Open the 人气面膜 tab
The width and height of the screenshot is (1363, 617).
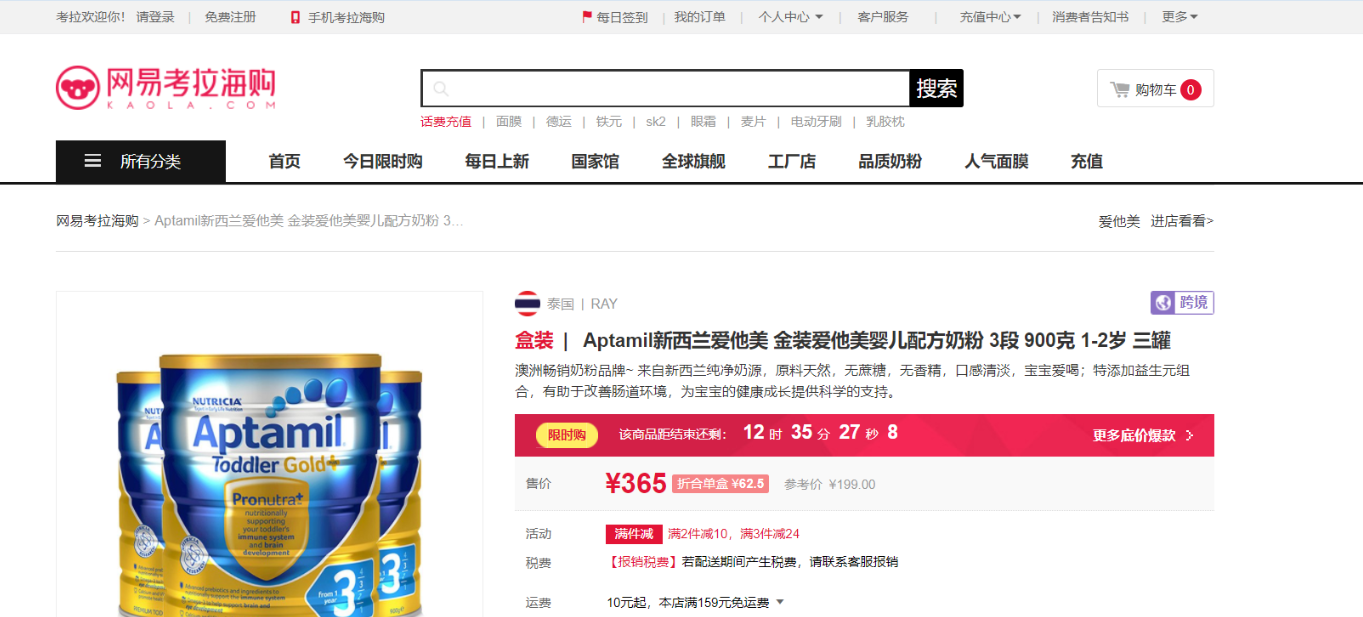coord(996,161)
